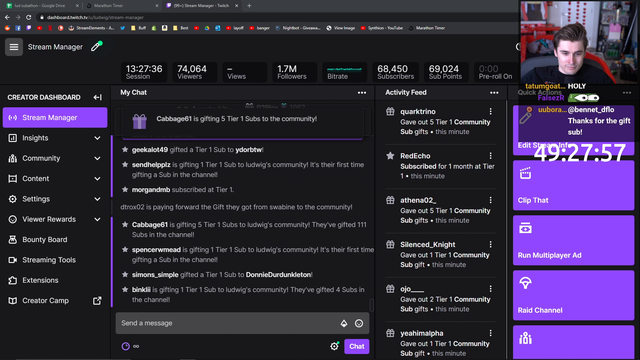Go back in browser
The height and width of the screenshot is (360, 640).
point(7,17)
